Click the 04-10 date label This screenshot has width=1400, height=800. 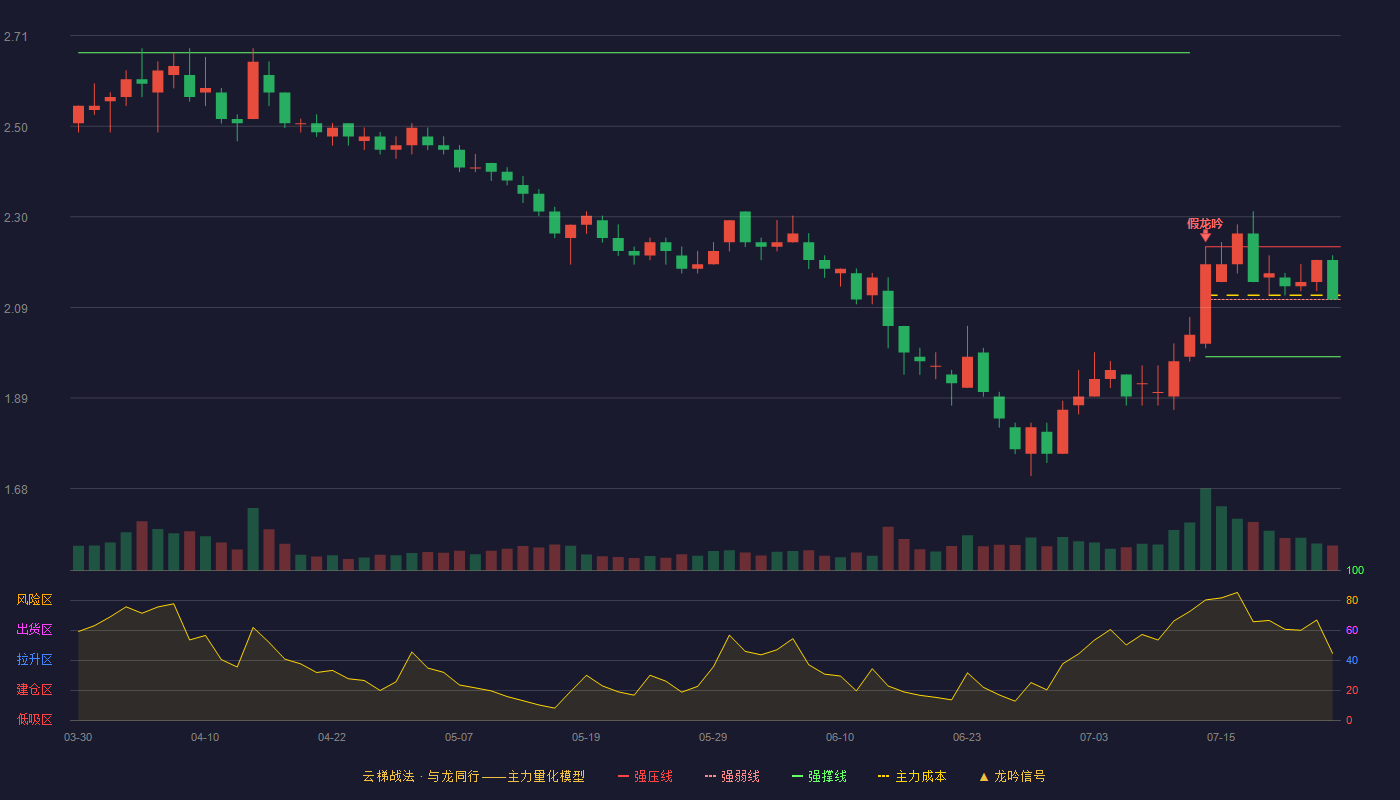tap(205, 737)
